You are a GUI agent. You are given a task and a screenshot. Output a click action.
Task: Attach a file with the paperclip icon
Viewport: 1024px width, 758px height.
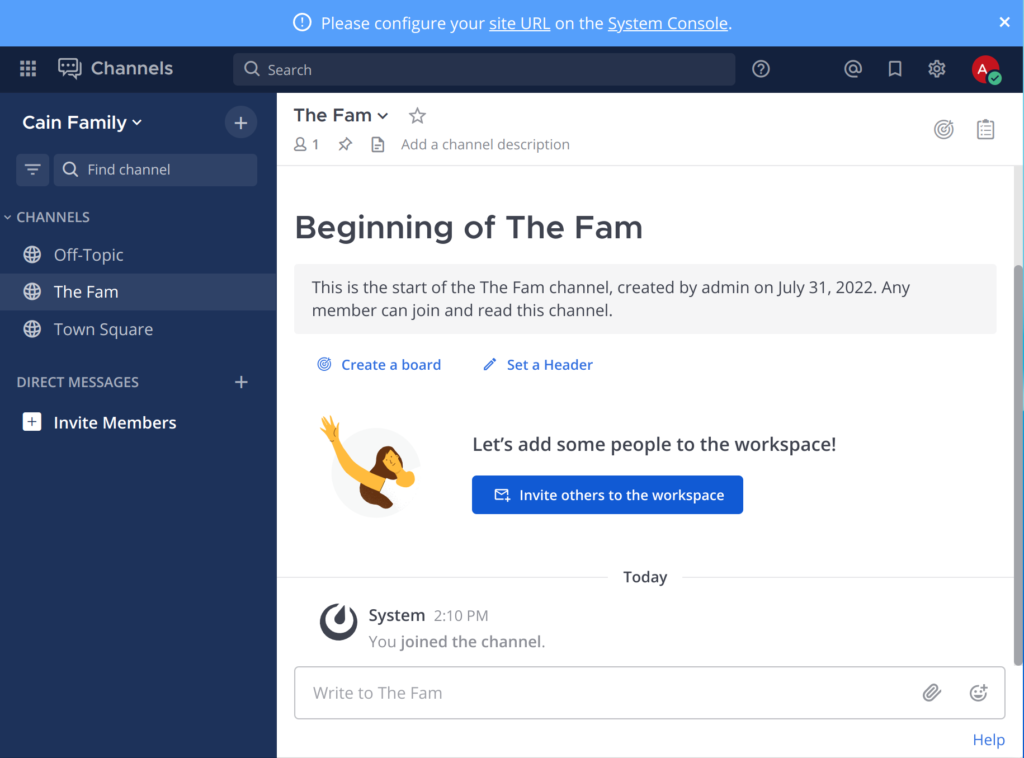(932, 693)
